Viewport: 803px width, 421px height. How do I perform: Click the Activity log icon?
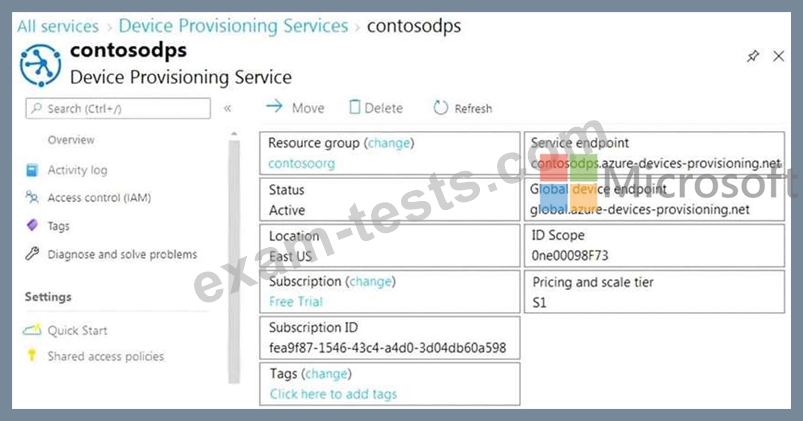click(32, 170)
